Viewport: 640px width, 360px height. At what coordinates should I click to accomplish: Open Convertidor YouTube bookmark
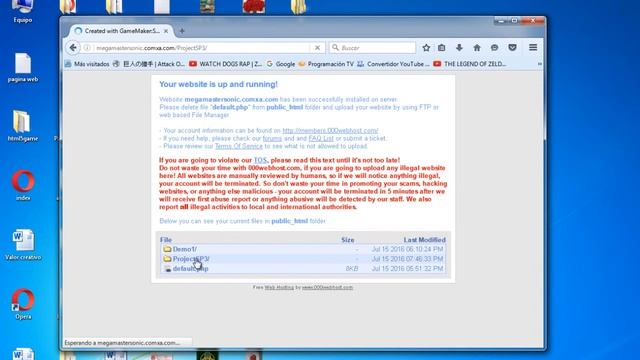click(393, 64)
